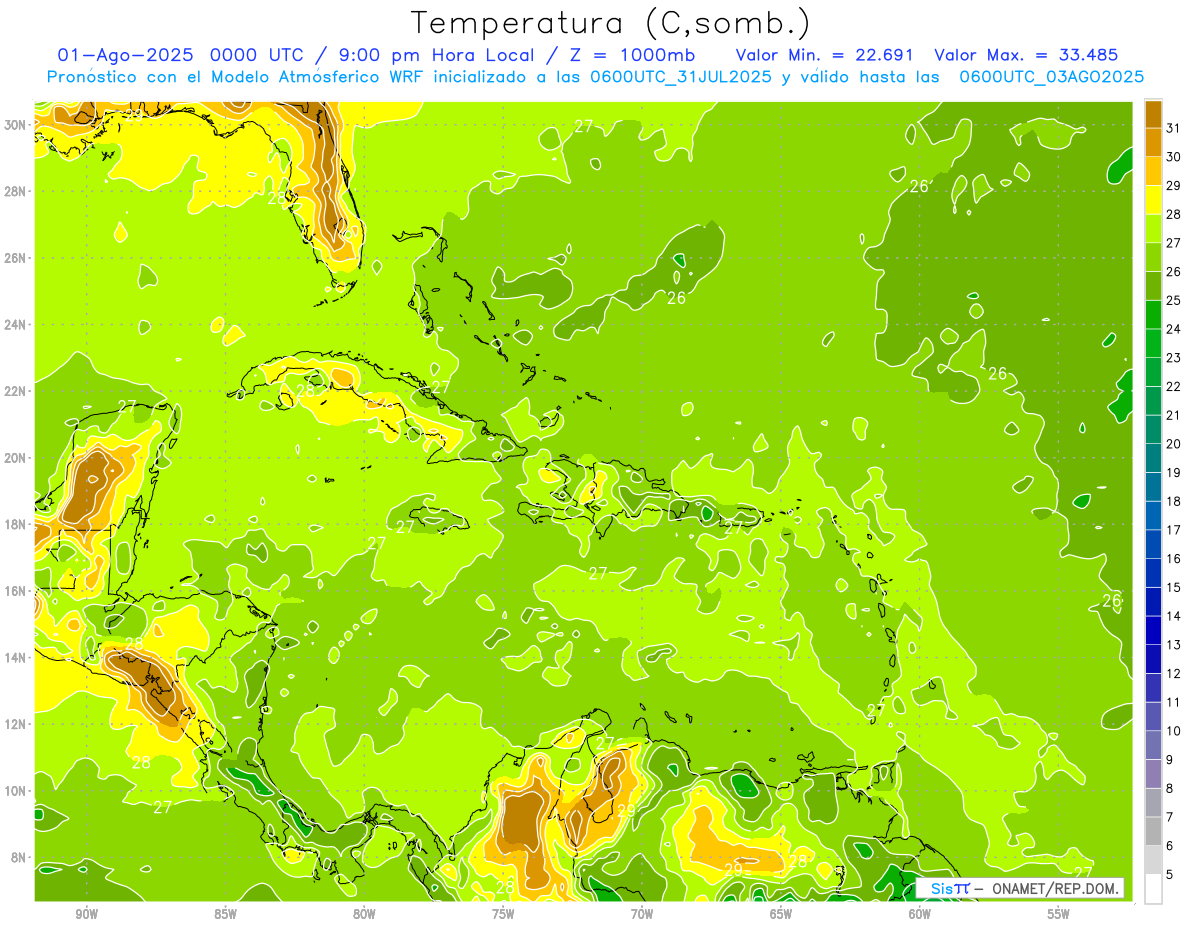
Task: Select the "0600UTC_31JUL2025" initialization timestamp
Action: [681, 77]
